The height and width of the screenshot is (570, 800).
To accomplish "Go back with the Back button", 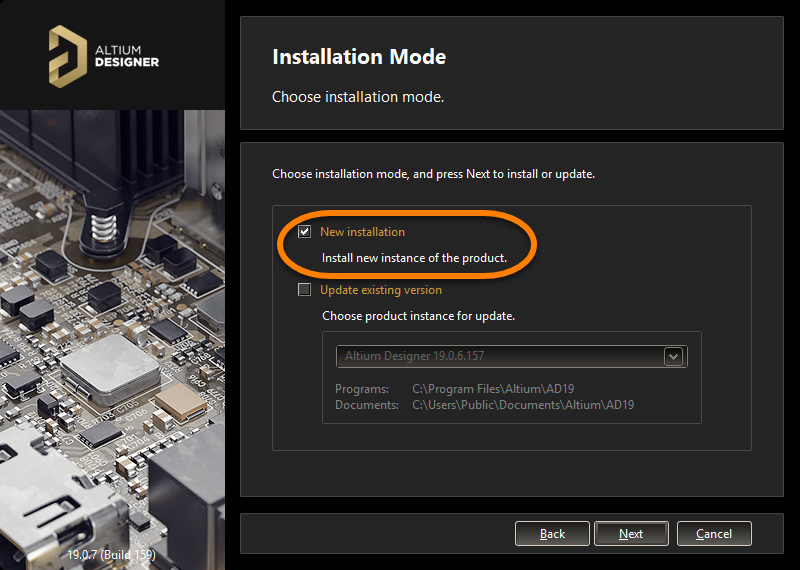I will [552, 534].
